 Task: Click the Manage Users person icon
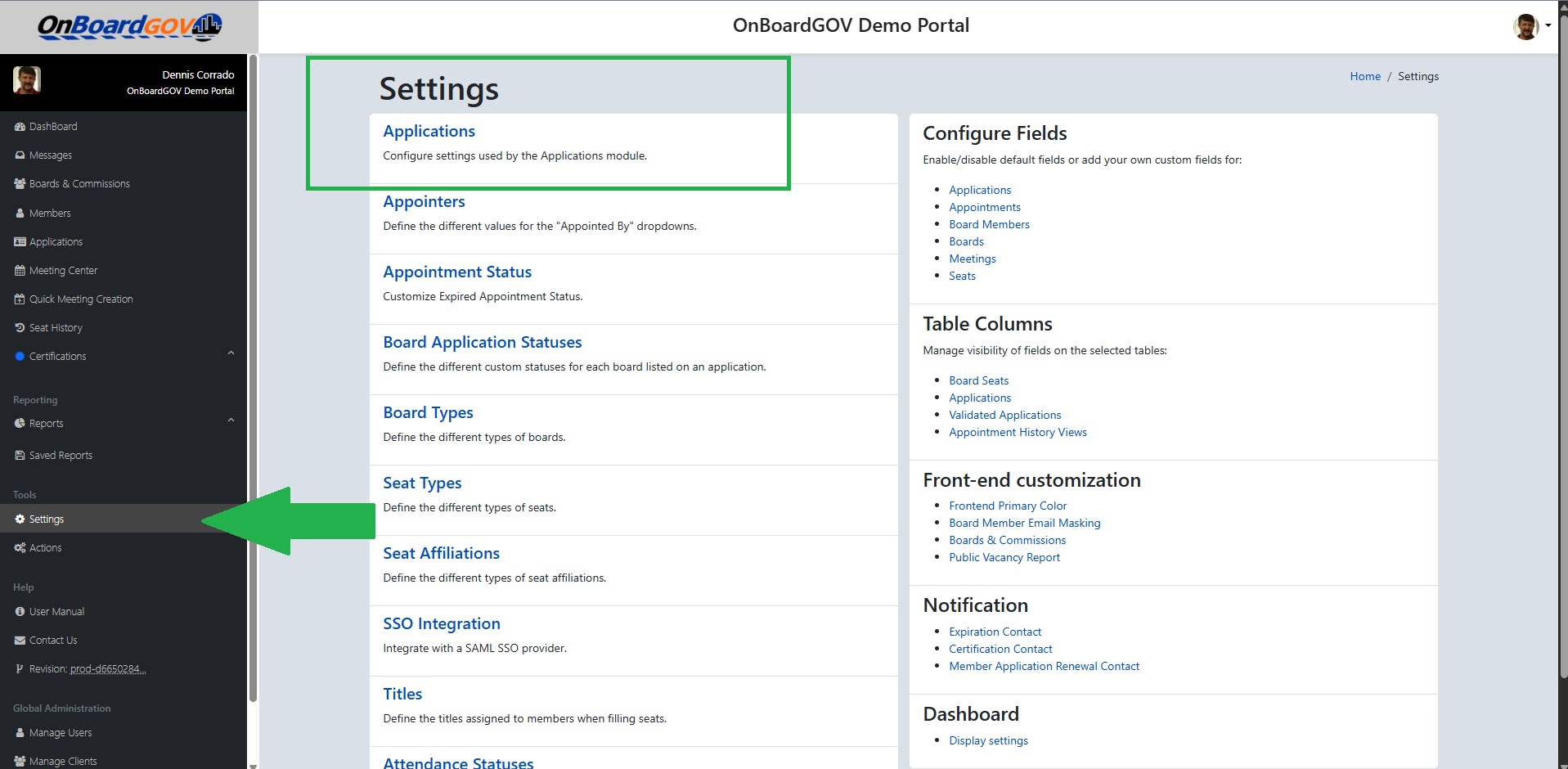tap(20, 733)
